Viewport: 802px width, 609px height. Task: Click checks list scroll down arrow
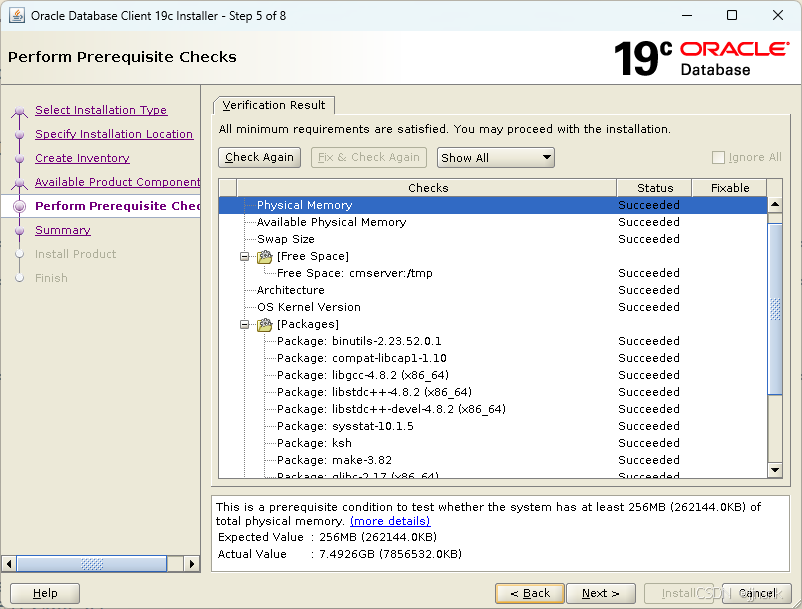775,469
